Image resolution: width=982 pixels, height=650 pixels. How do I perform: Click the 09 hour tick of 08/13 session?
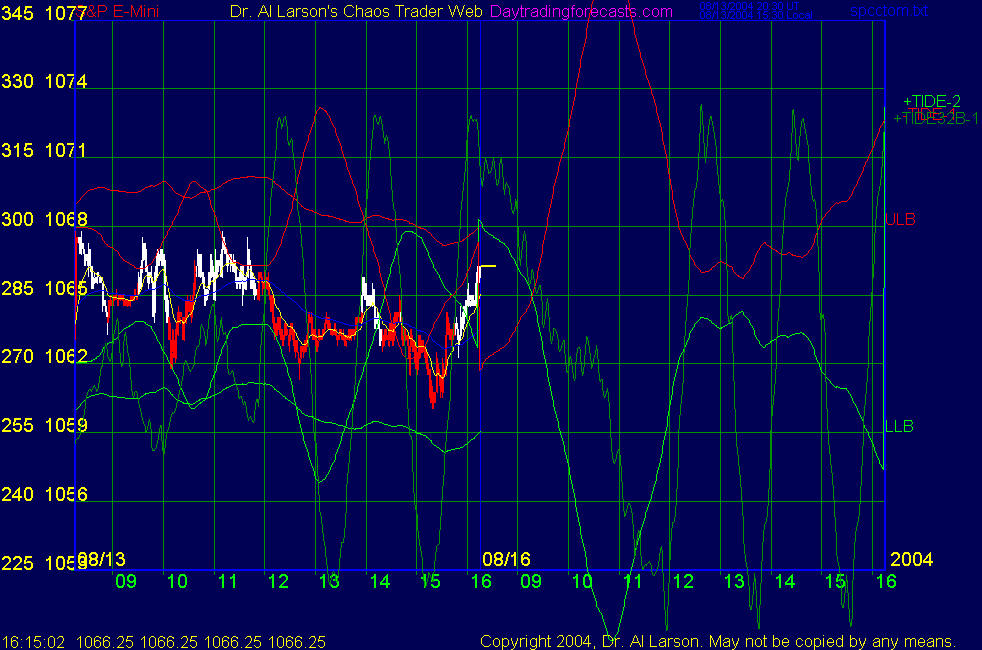(x=126, y=581)
